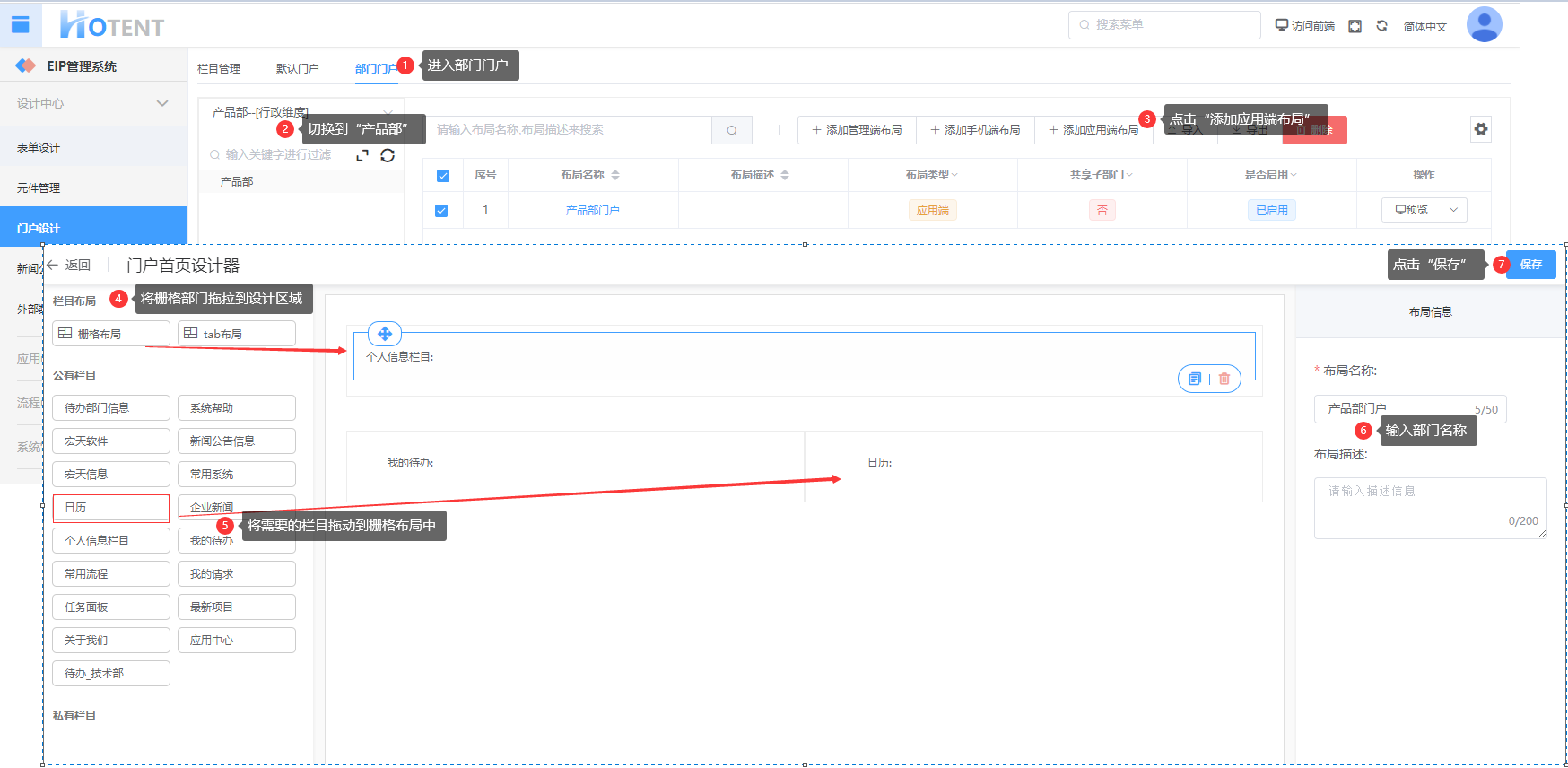Click the 已启用 status tag

(x=1272, y=210)
